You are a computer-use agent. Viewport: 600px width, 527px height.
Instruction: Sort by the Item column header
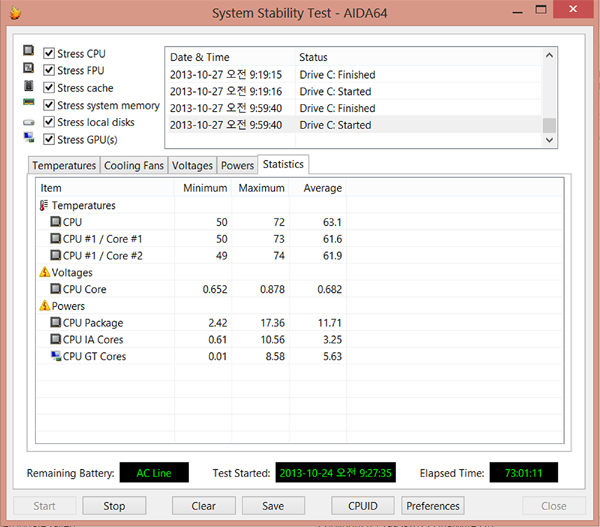coord(105,188)
